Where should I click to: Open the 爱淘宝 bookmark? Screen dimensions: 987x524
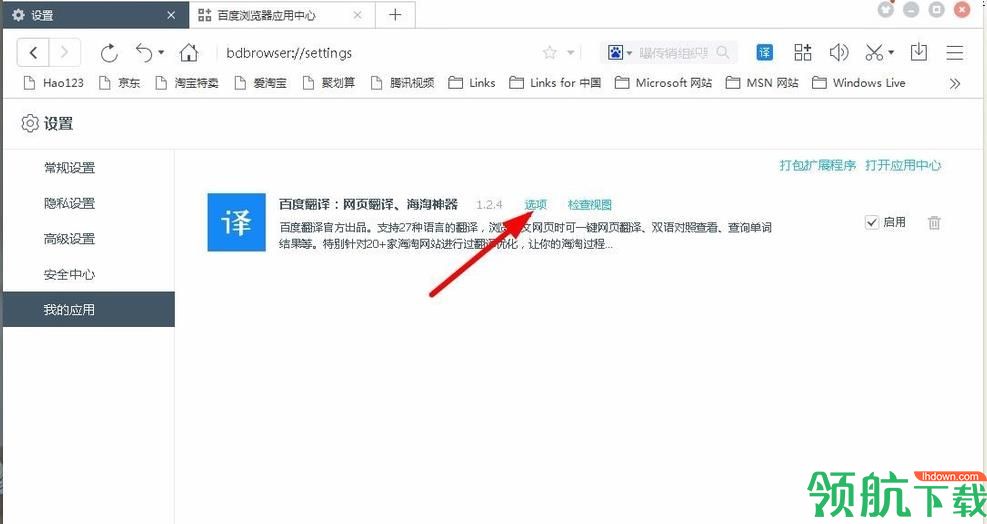261,83
